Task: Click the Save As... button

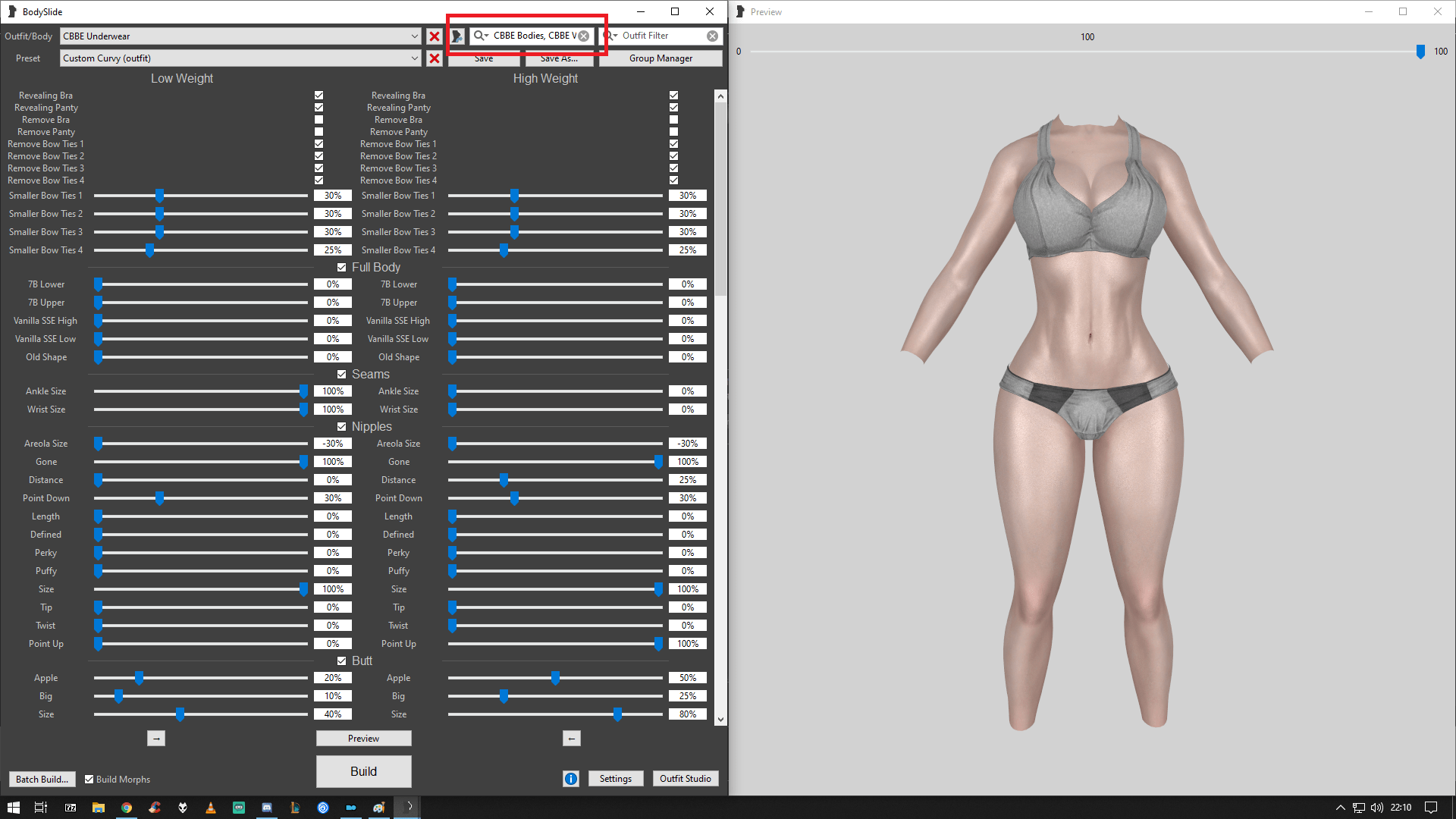Action: 560,58
